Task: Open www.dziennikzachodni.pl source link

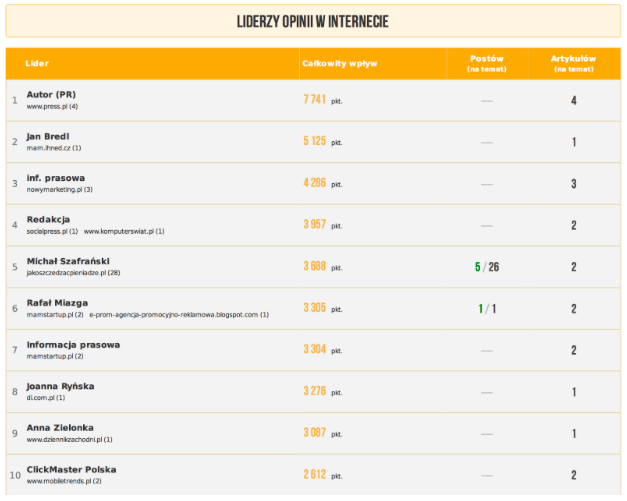Action: [x=70, y=439]
